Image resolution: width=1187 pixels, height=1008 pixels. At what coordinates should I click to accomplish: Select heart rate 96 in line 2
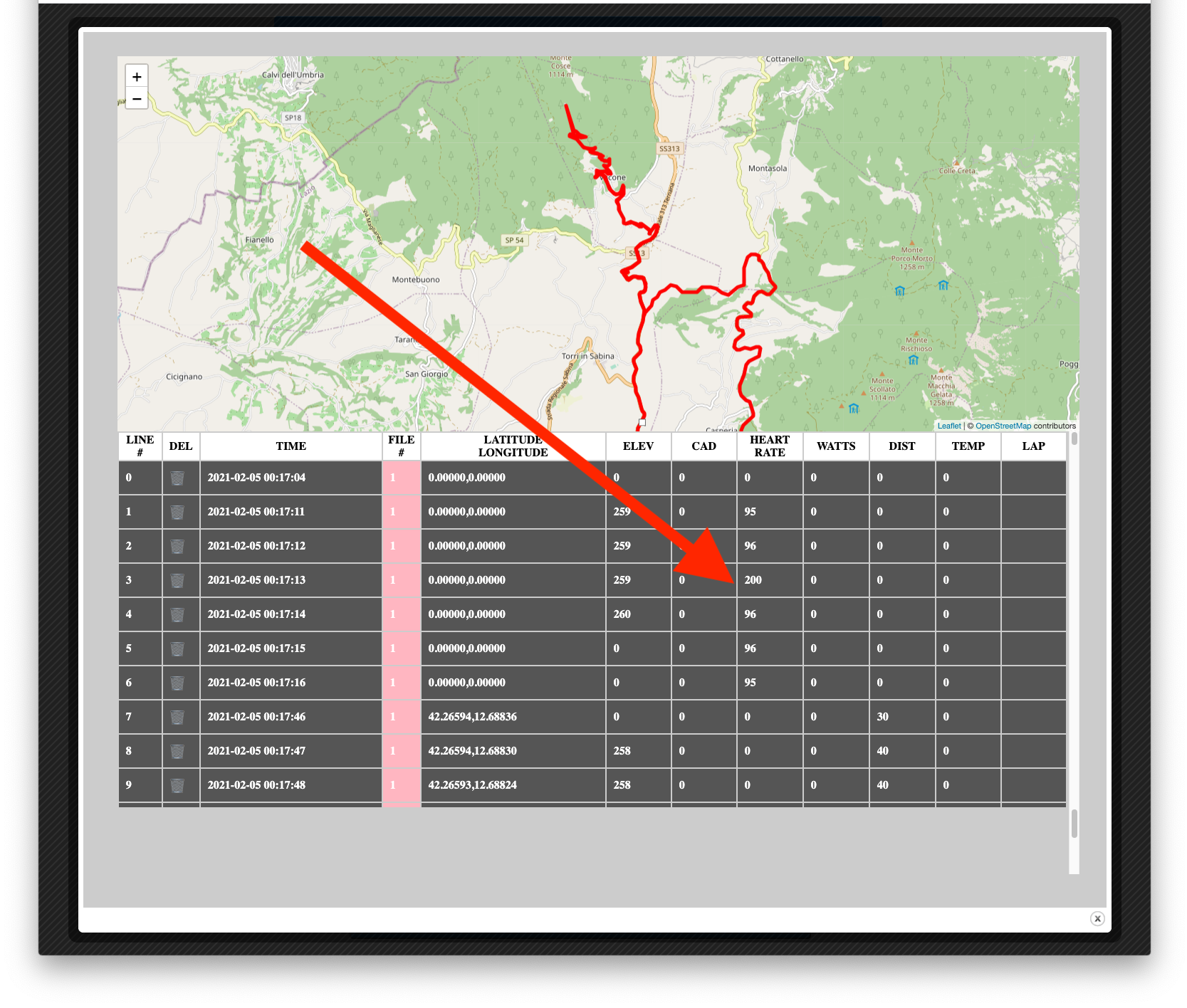click(x=751, y=546)
